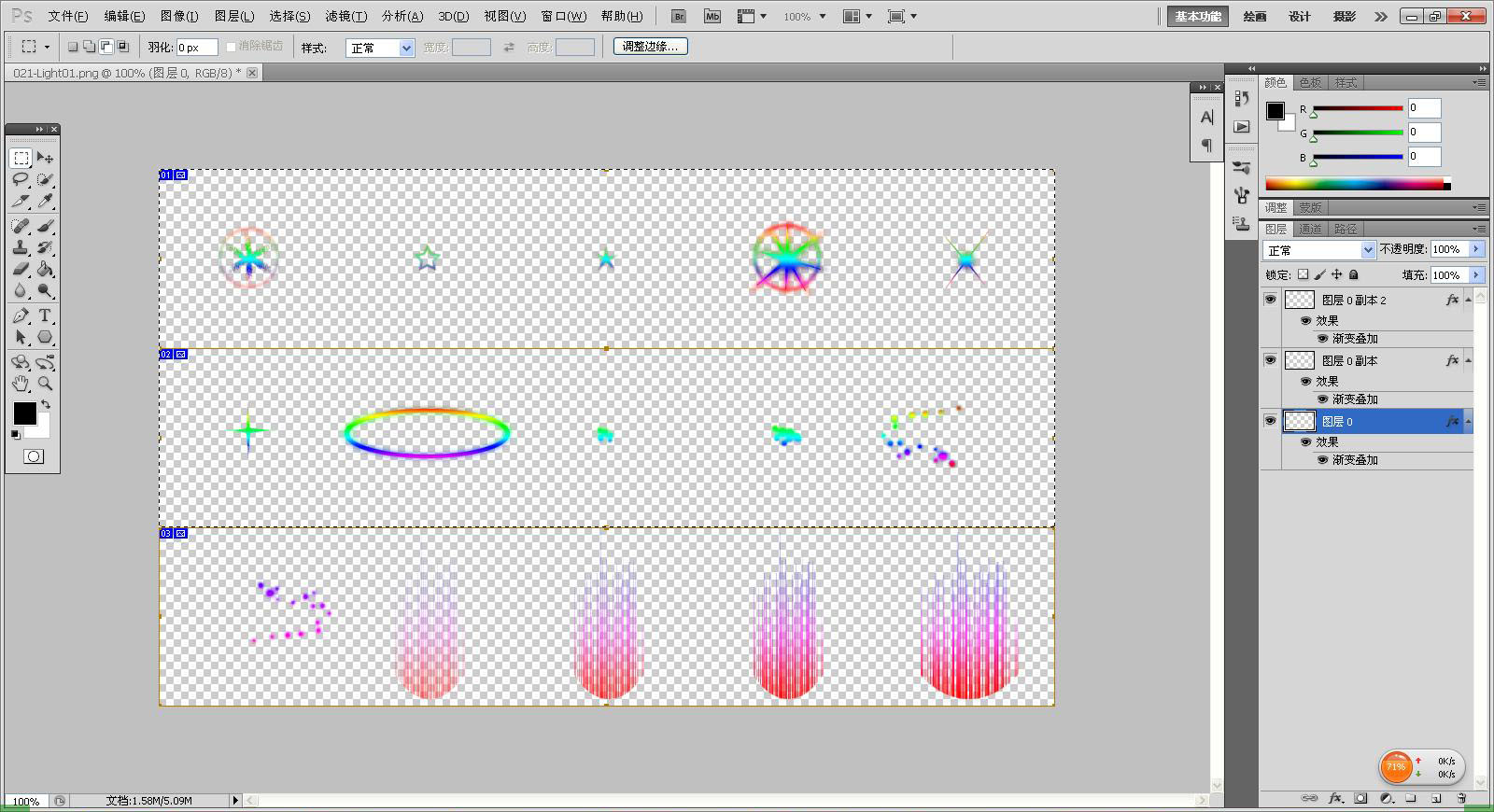Switch to the 色板 tab
This screenshot has height=812, width=1494.
tap(1310, 82)
